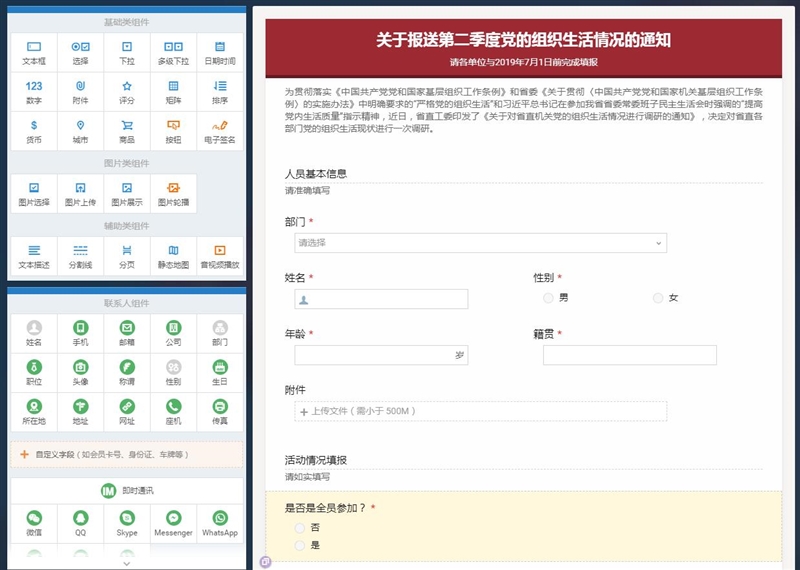Add the 电子签名 e-signature component
Image resolution: width=800 pixels, height=570 pixels.
click(x=220, y=132)
